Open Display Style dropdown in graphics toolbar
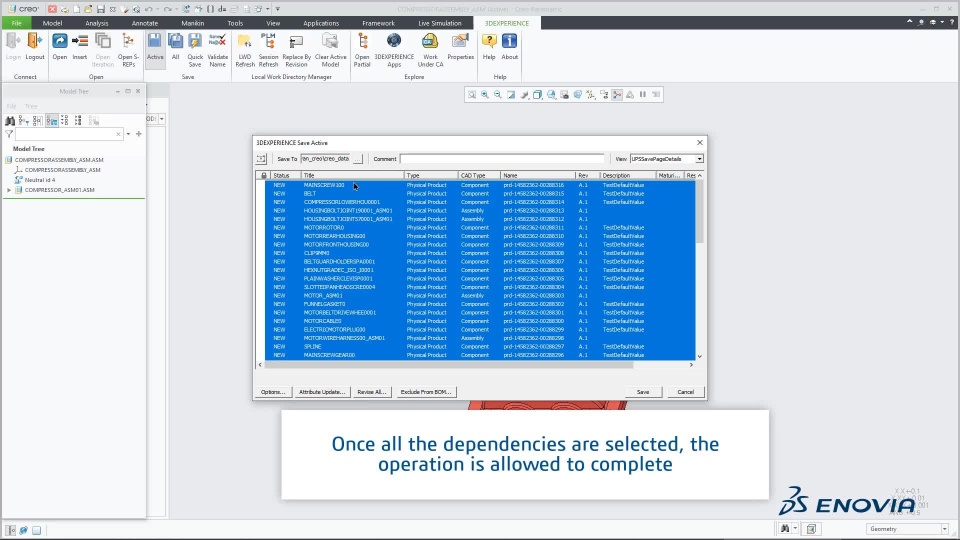960x540 pixels. (x=538, y=94)
